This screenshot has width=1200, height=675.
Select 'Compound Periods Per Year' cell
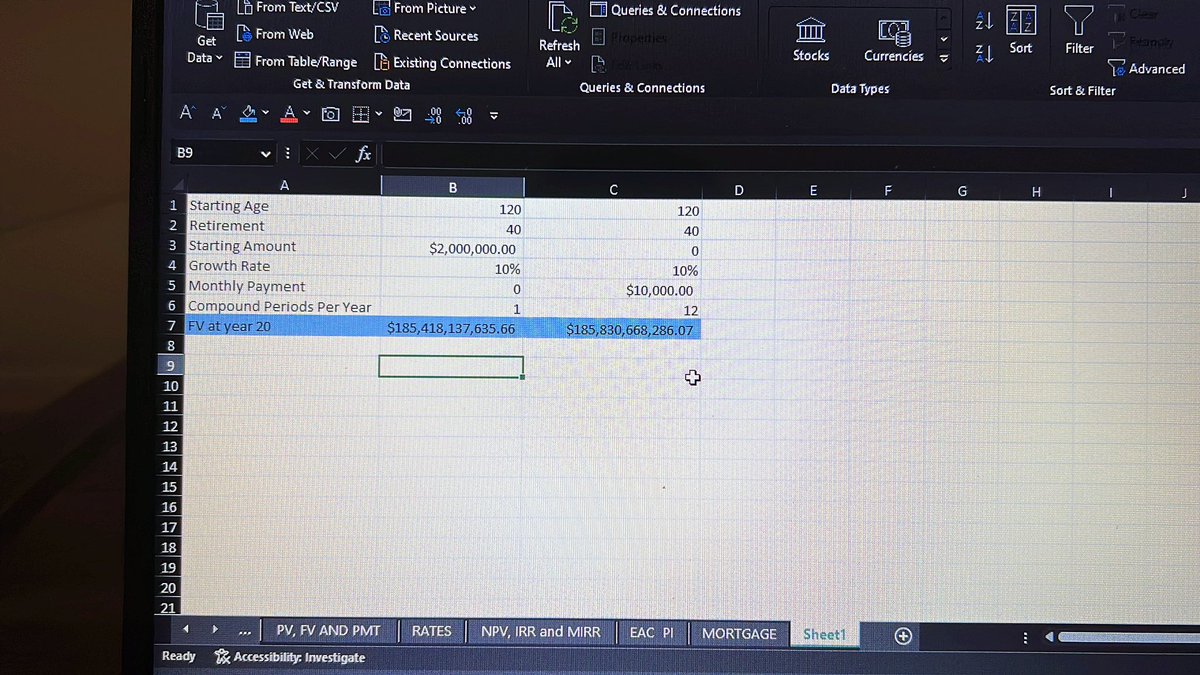(282, 306)
